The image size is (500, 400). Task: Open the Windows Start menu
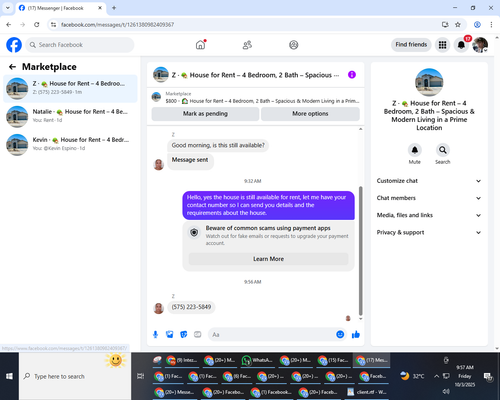(9, 376)
